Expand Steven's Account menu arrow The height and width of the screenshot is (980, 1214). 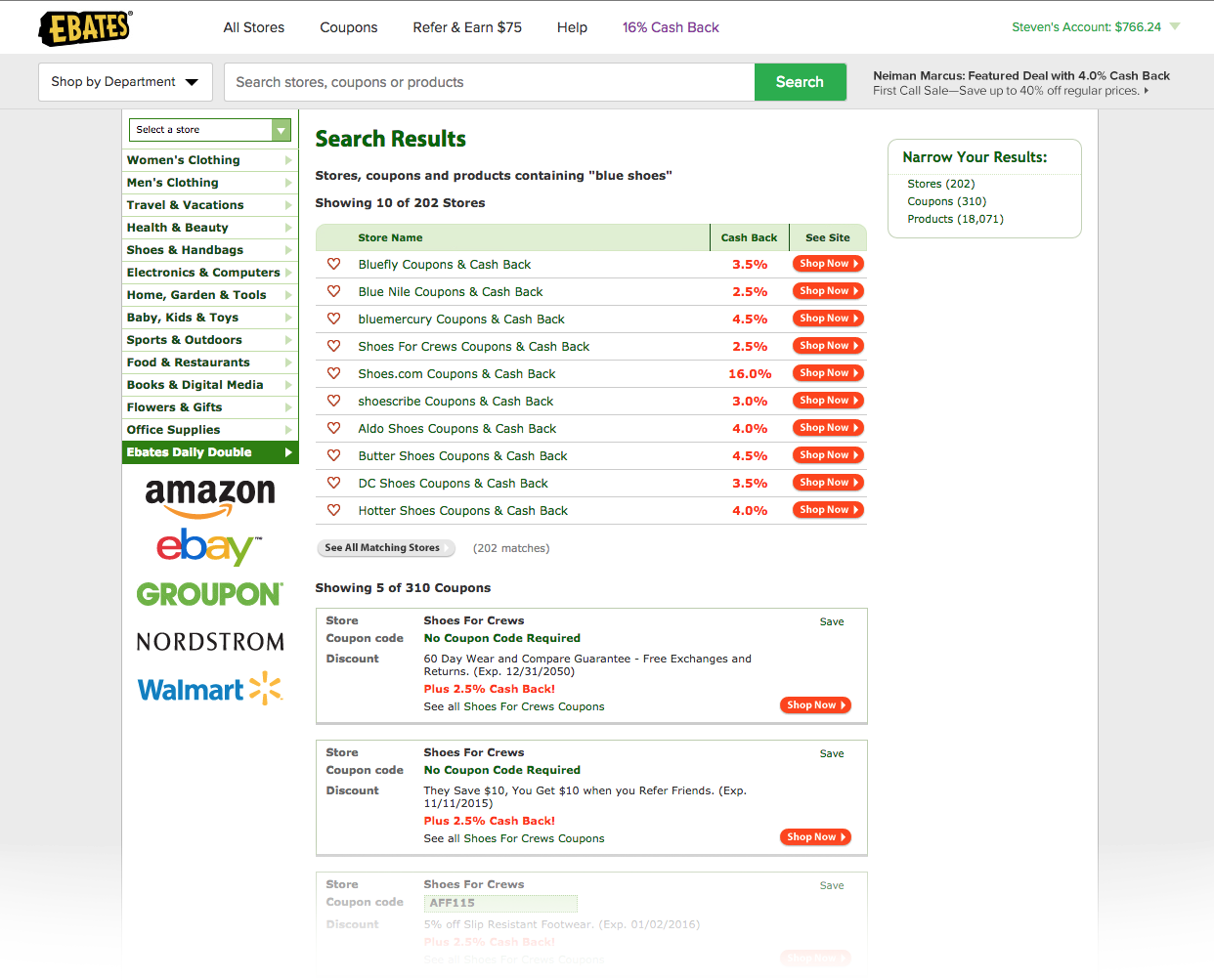(x=1175, y=26)
